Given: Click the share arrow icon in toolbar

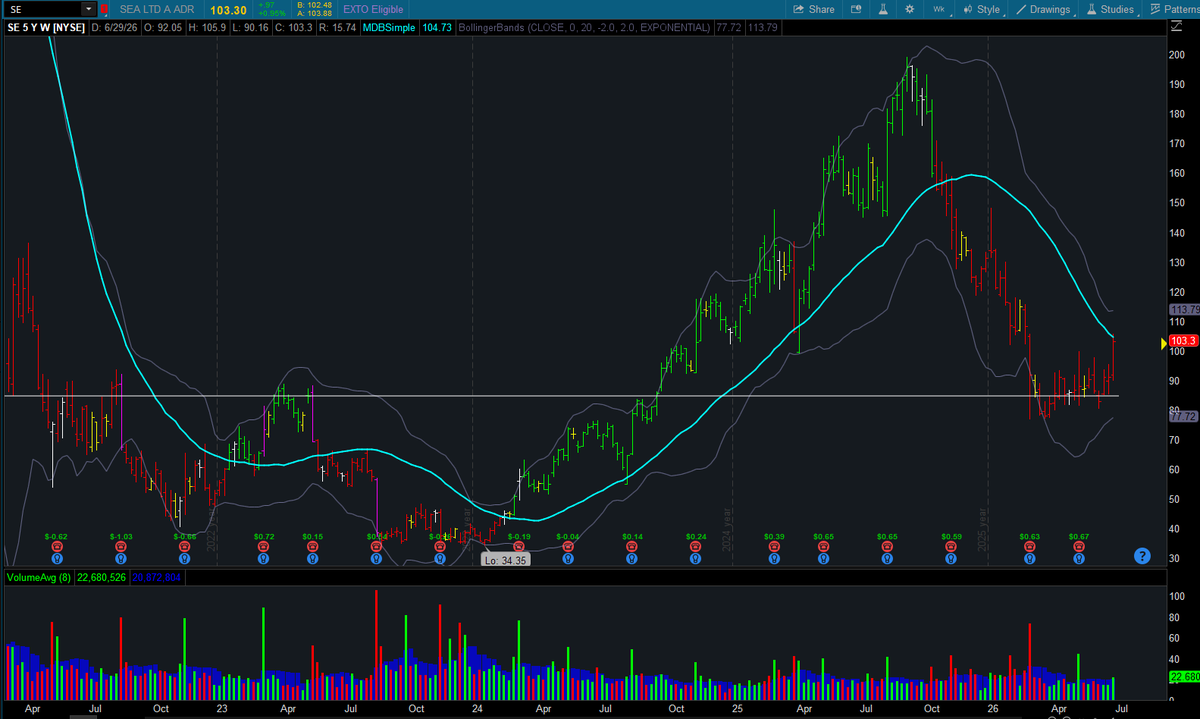Looking at the screenshot, I should click(x=799, y=9).
